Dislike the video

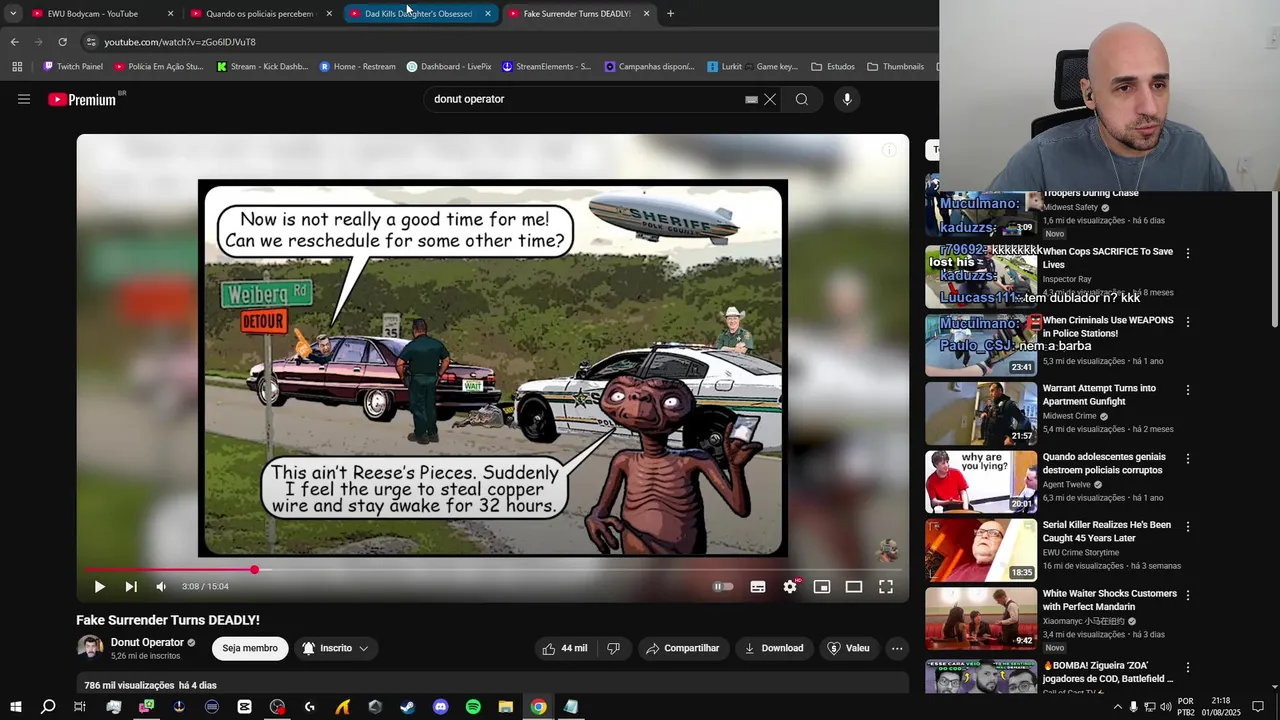click(x=614, y=648)
